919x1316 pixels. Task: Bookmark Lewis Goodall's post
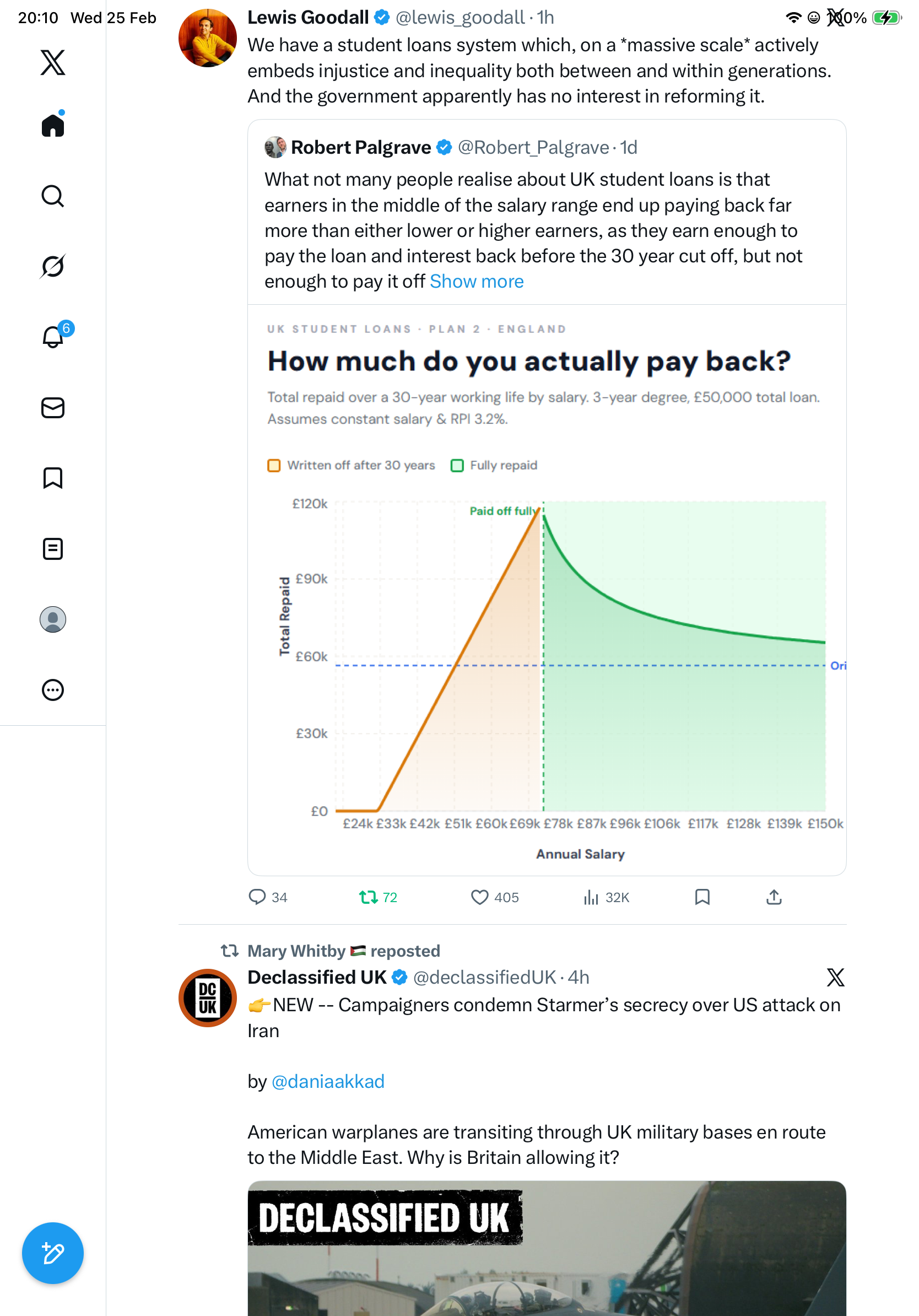[x=702, y=897]
